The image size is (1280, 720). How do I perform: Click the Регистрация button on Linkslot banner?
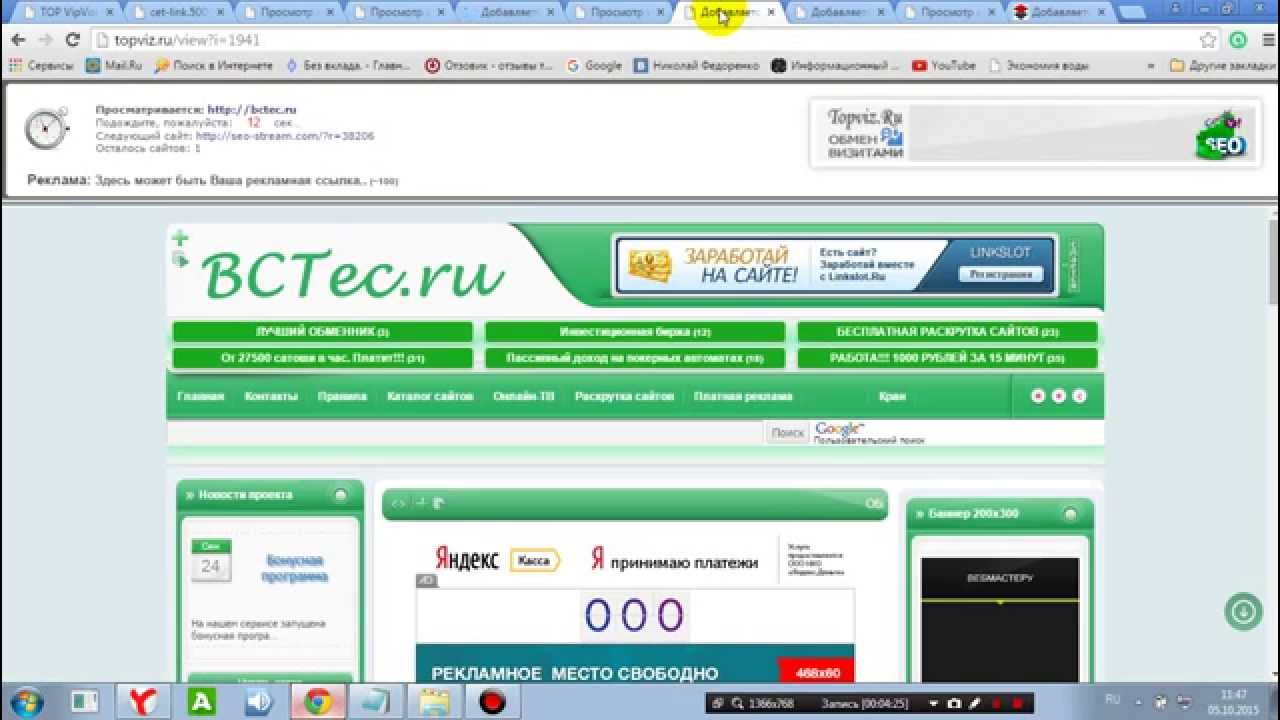(x=1001, y=274)
